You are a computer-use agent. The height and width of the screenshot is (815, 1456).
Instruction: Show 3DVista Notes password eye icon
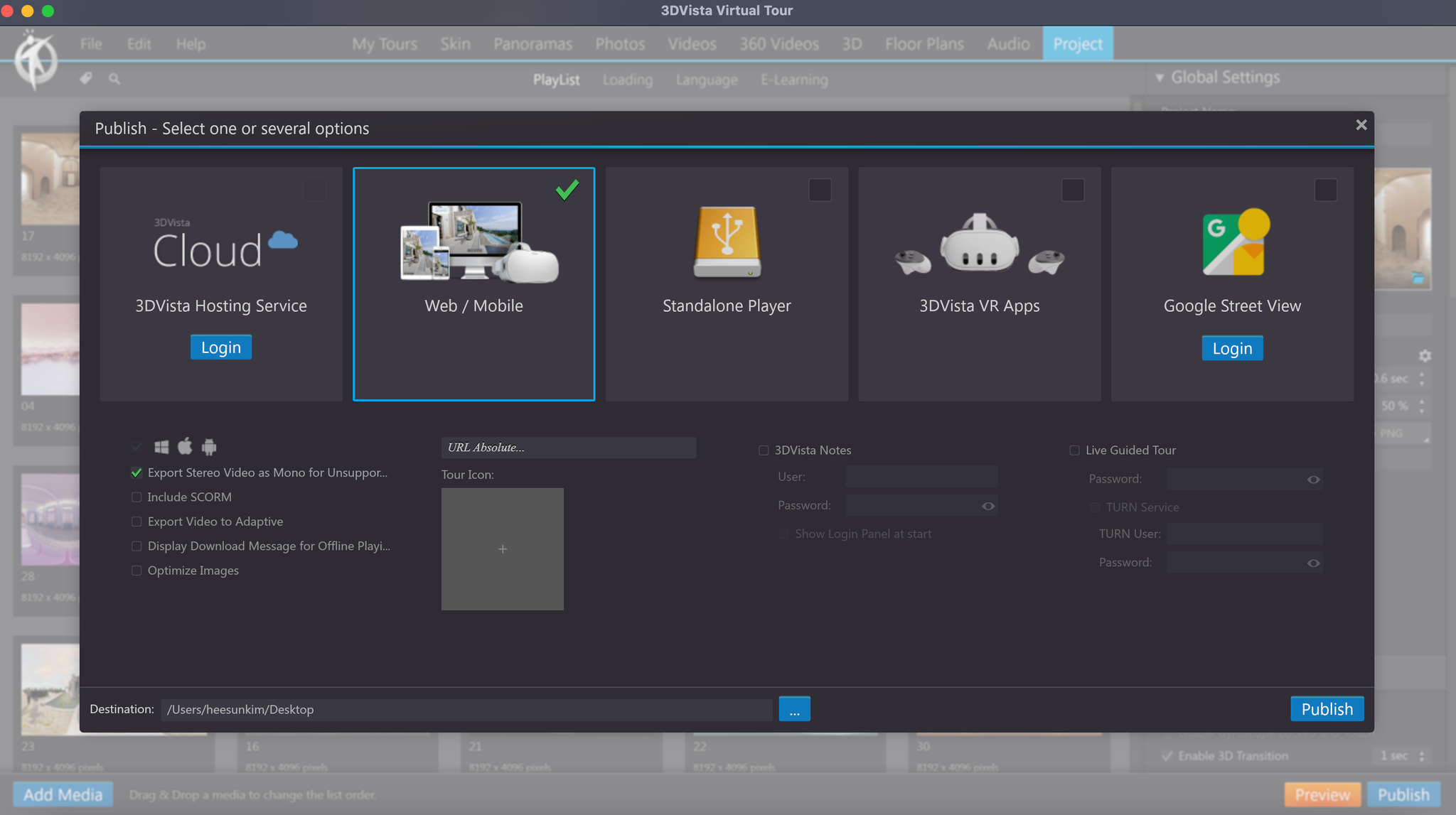988,506
